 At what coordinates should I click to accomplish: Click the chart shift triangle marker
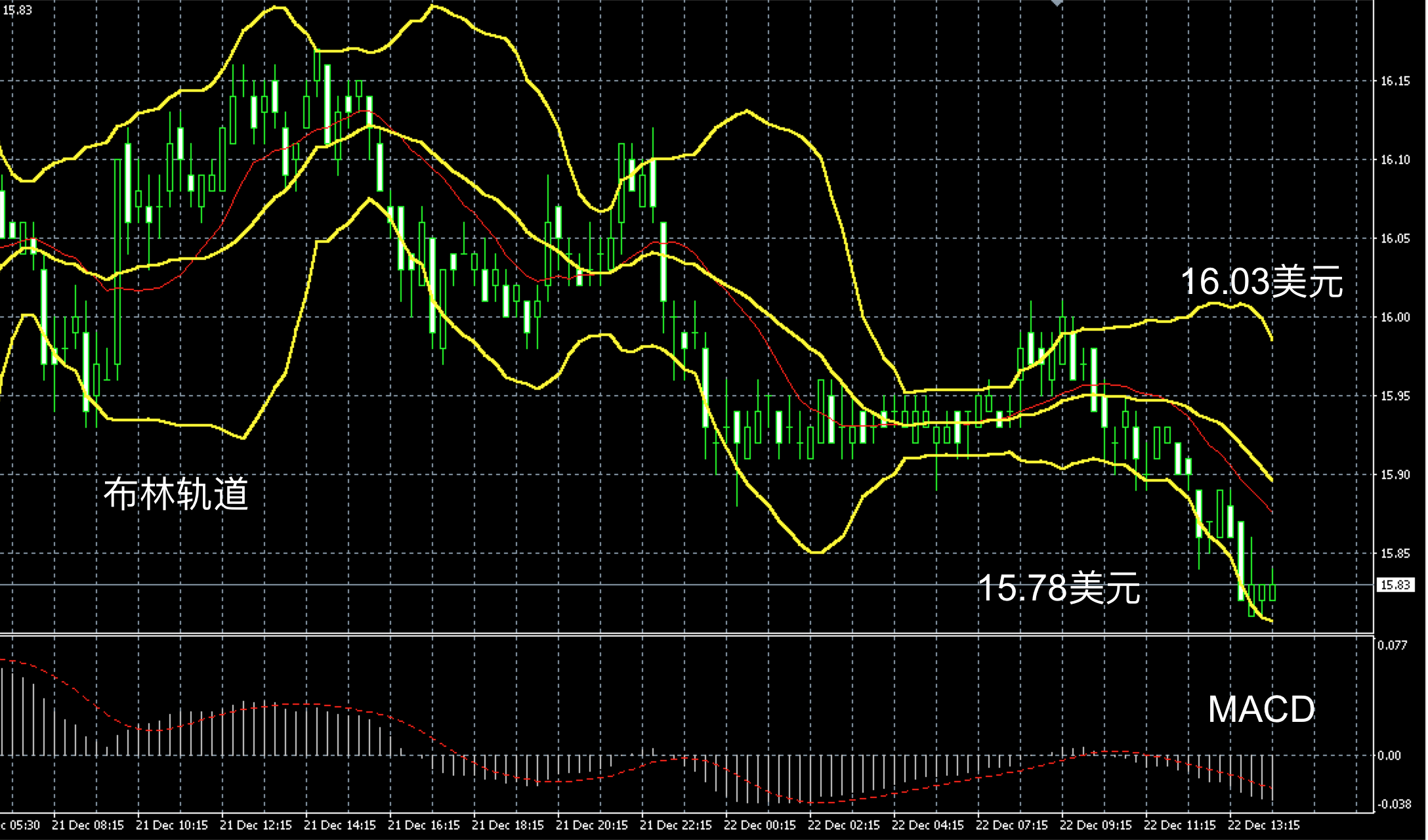(1056, 3)
